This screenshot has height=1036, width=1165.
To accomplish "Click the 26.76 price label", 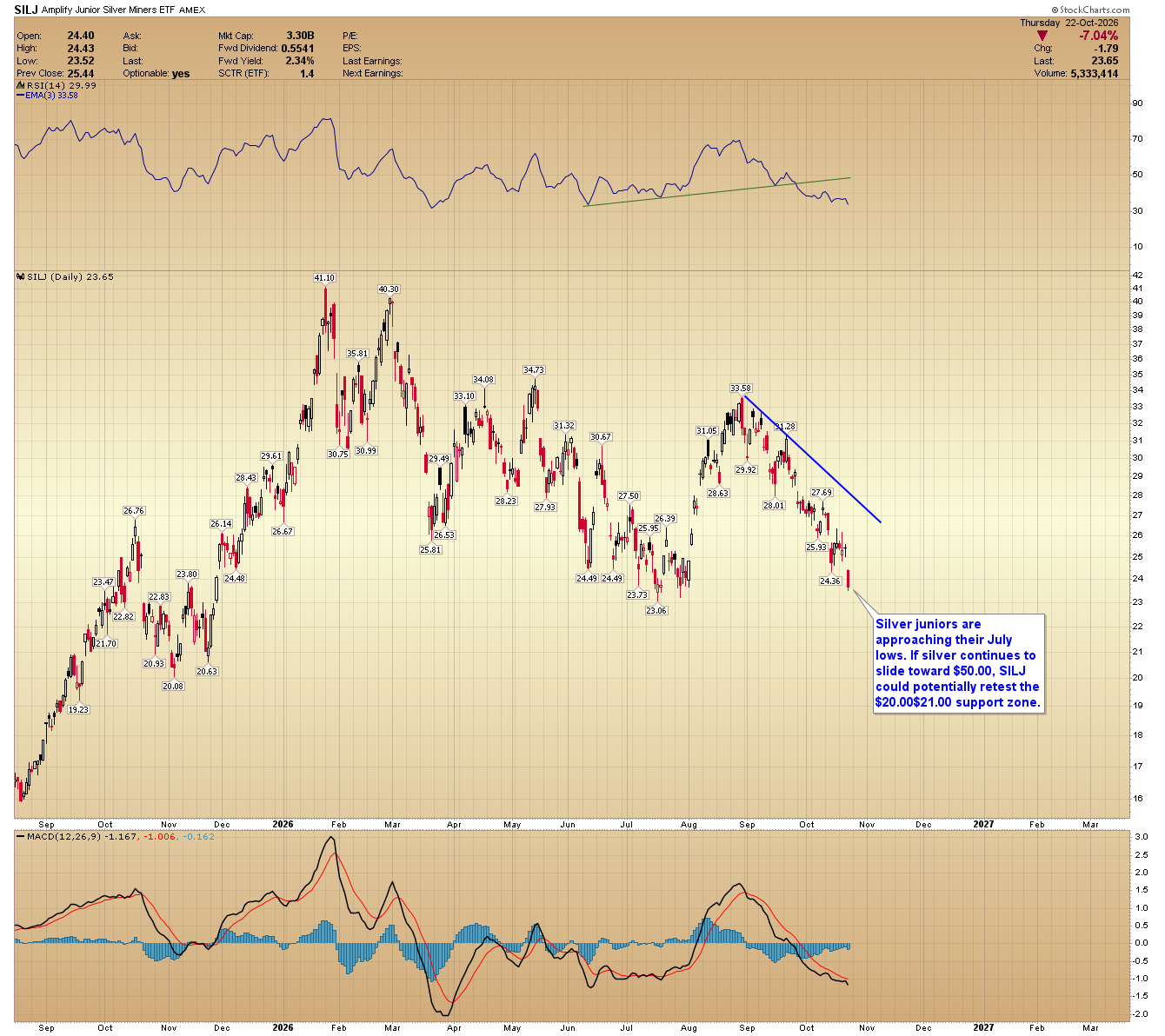I will point(134,511).
